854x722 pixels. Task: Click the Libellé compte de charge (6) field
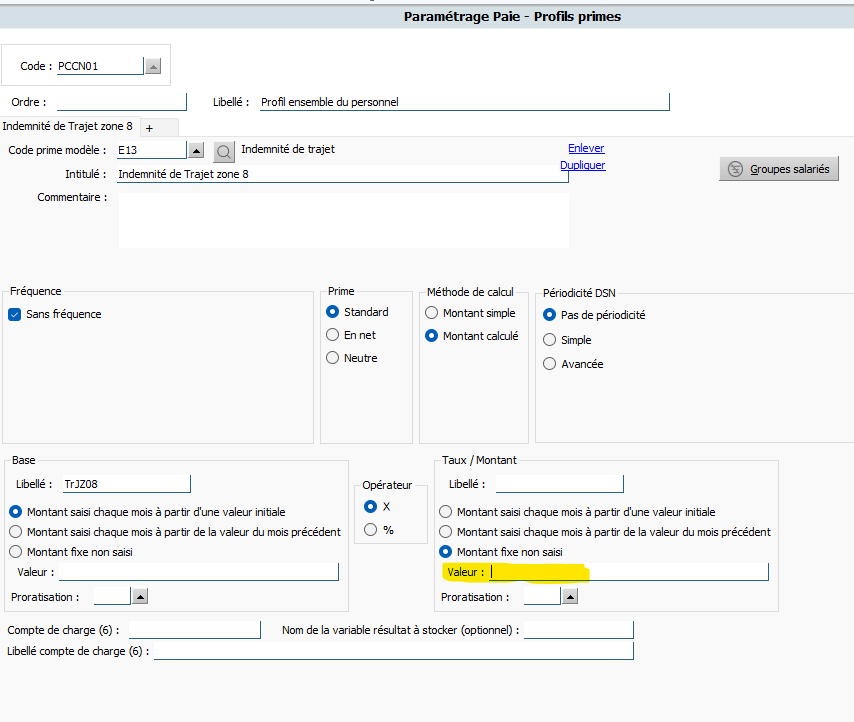394,651
